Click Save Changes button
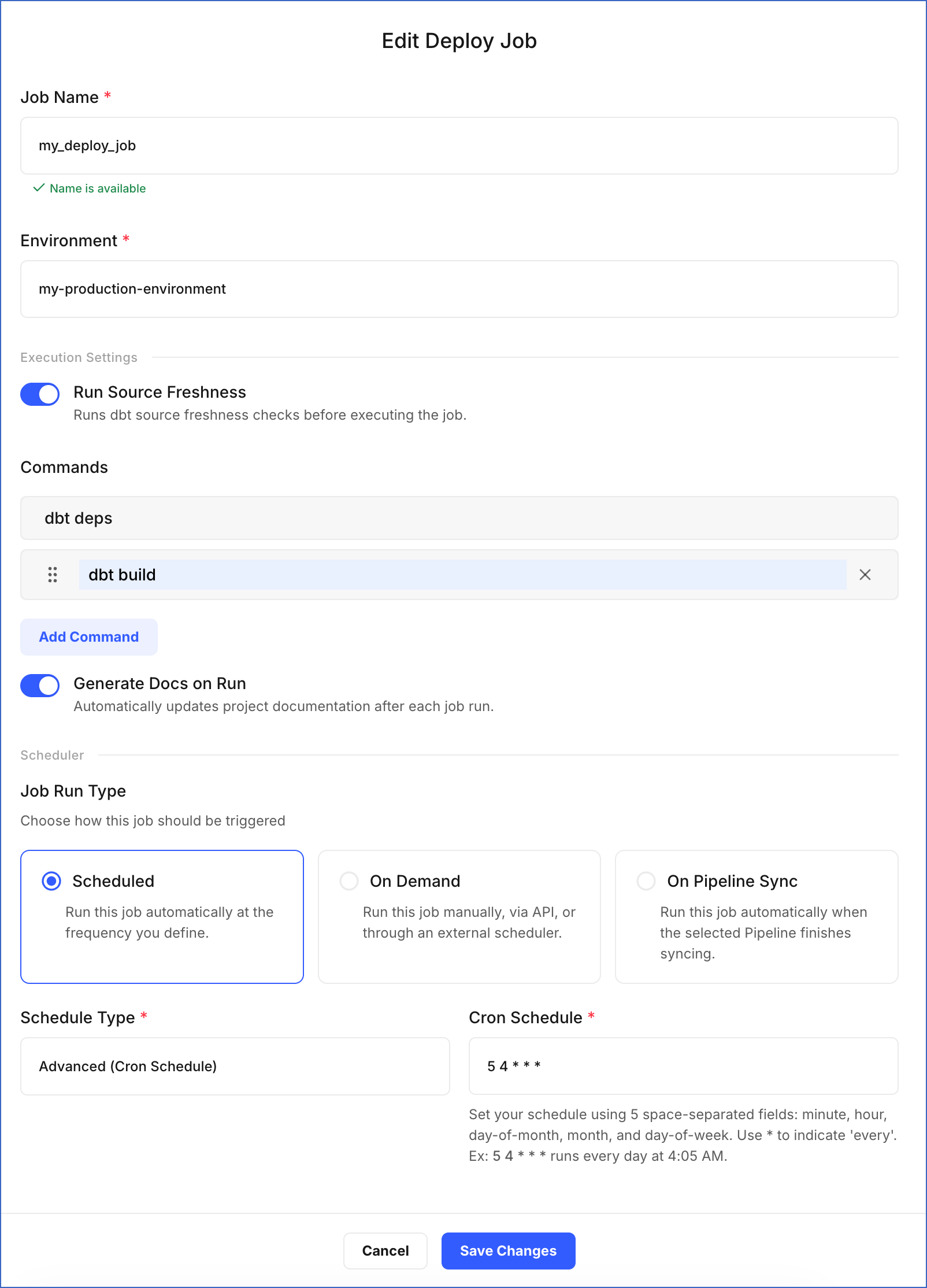Screen dimensions: 927x1288 coord(509,1251)
